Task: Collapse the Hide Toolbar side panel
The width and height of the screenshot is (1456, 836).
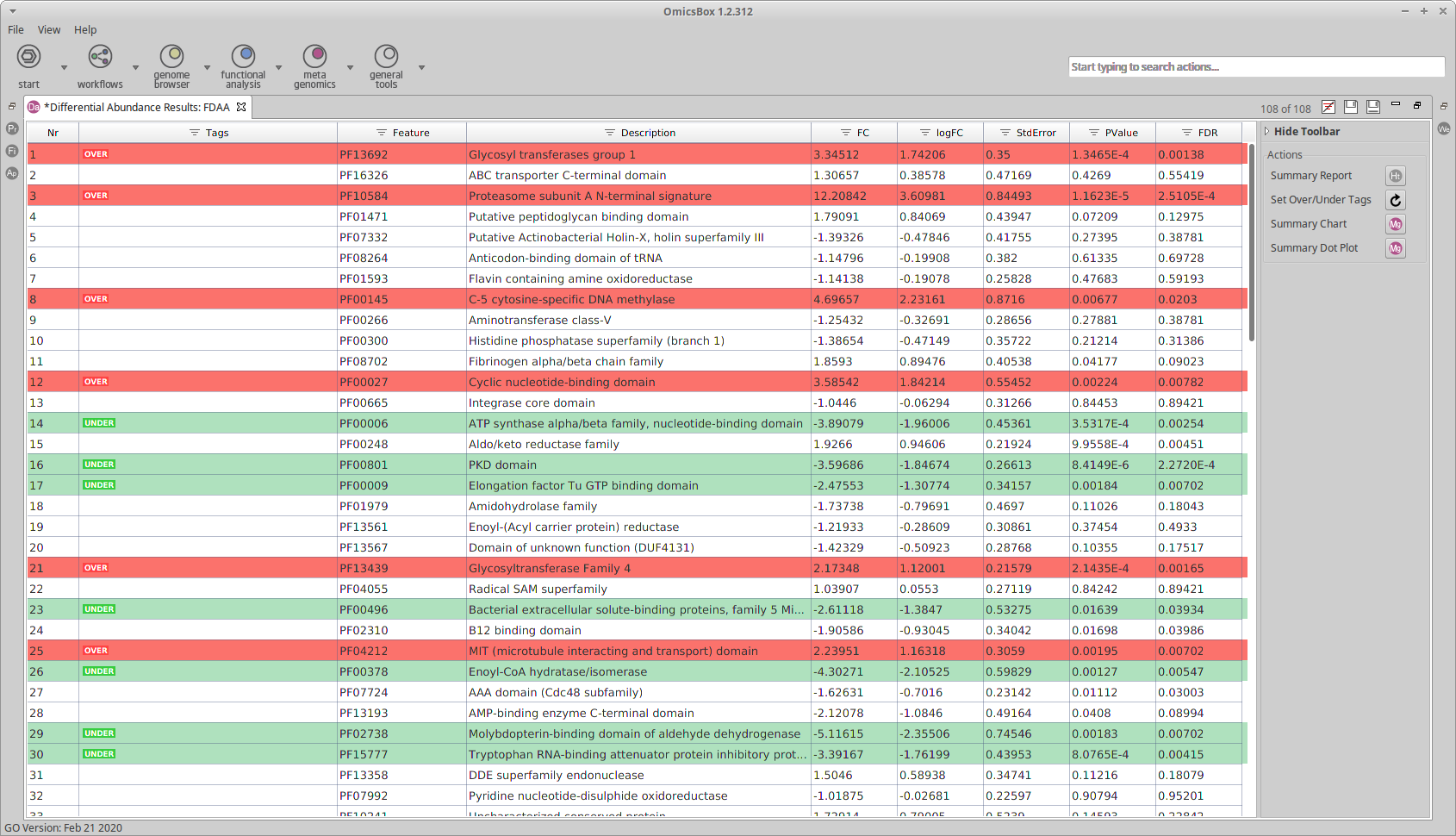Action: [x=1267, y=132]
